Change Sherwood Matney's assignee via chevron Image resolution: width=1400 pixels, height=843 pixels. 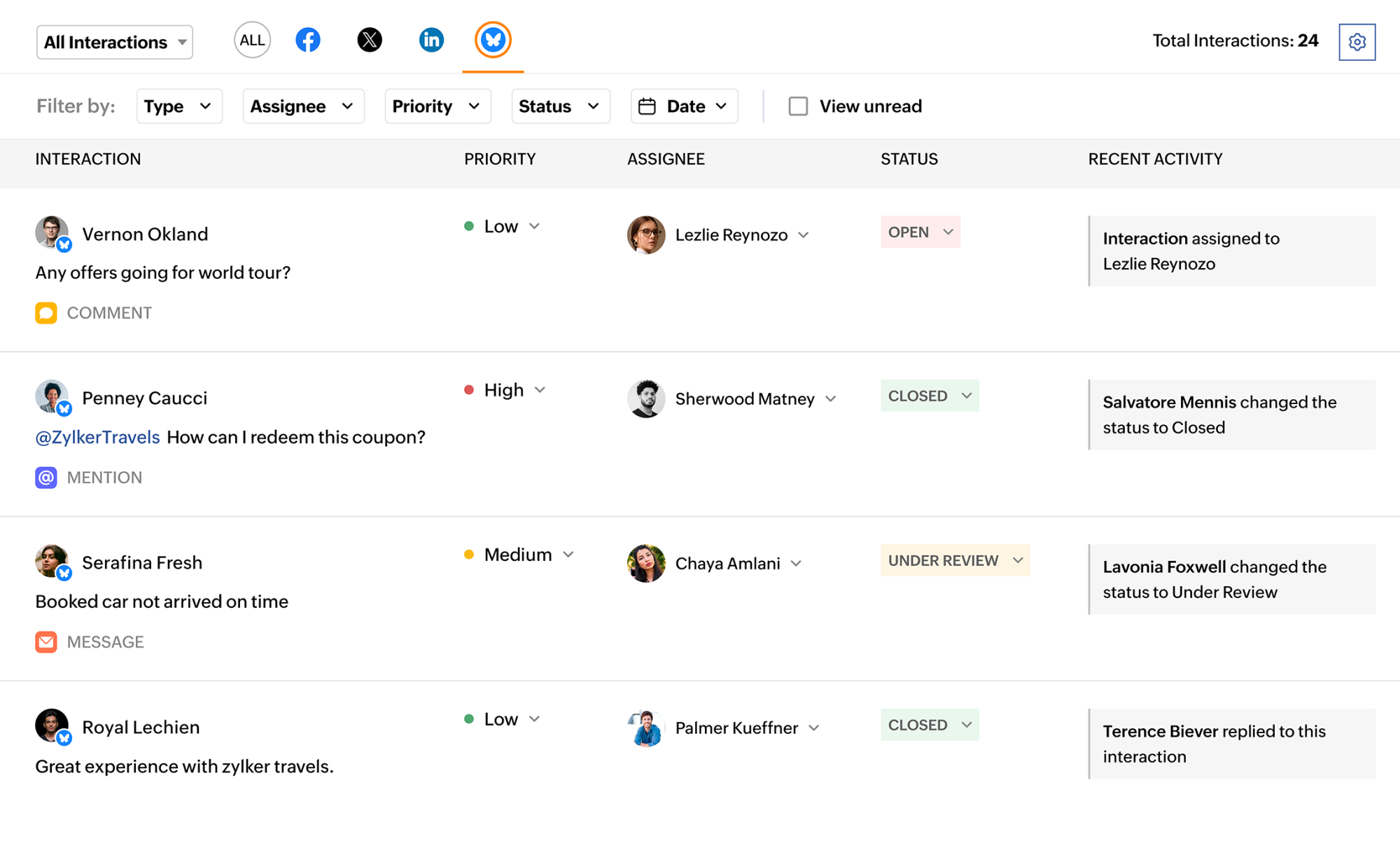click(832, 398)
